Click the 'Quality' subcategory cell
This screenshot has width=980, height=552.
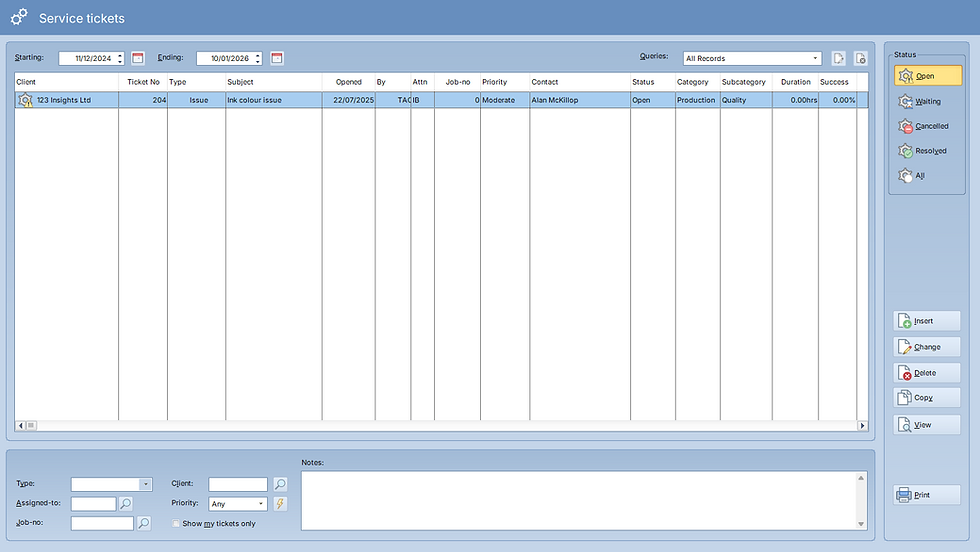tap(746, 100)
